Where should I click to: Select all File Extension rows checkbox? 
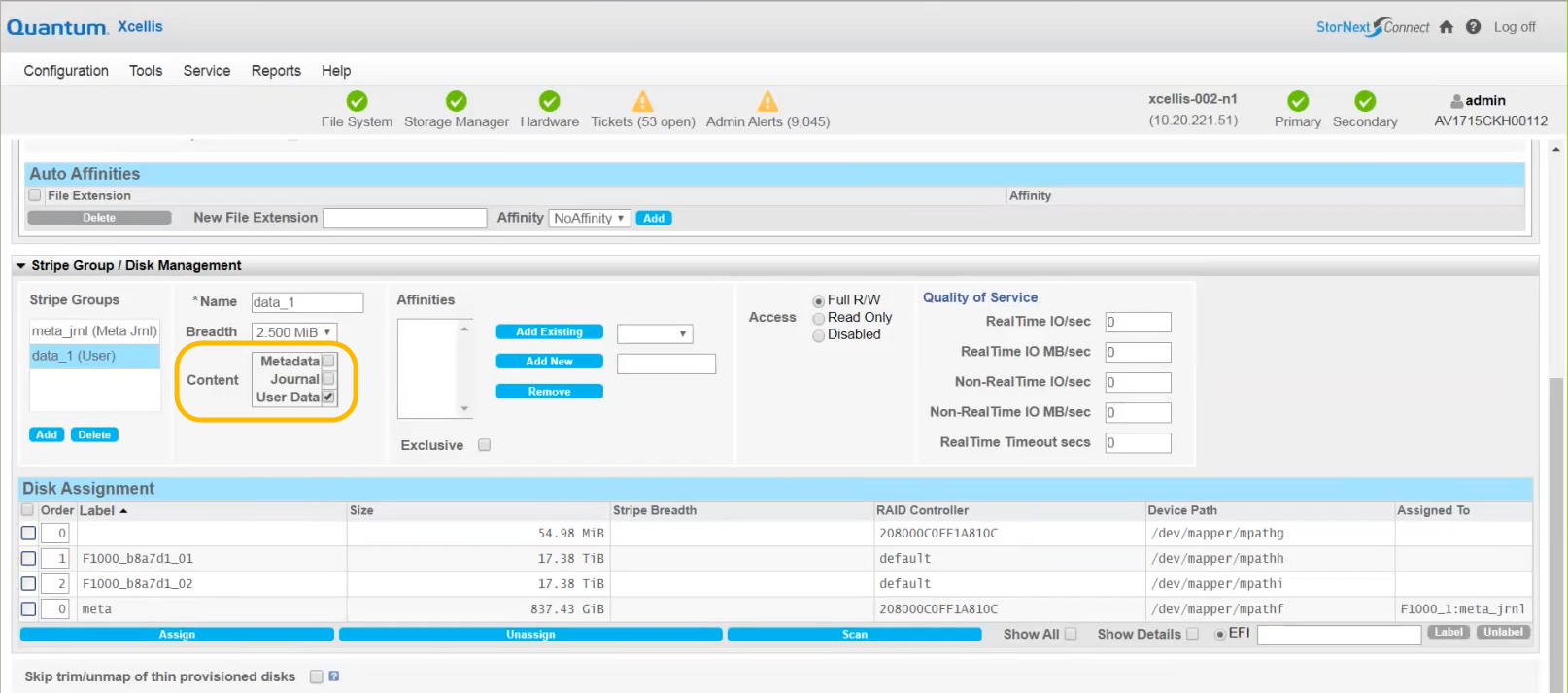point(35,195)
